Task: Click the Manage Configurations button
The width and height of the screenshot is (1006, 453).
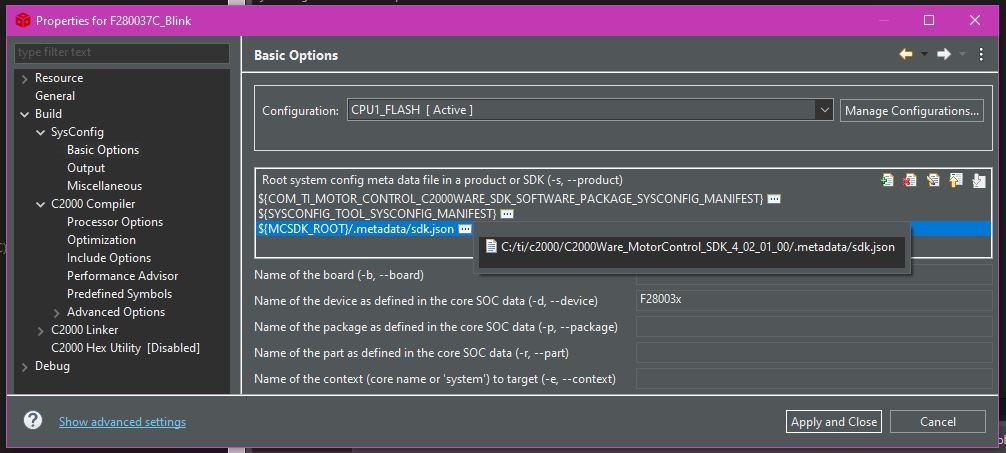Action: coord(912,110)
